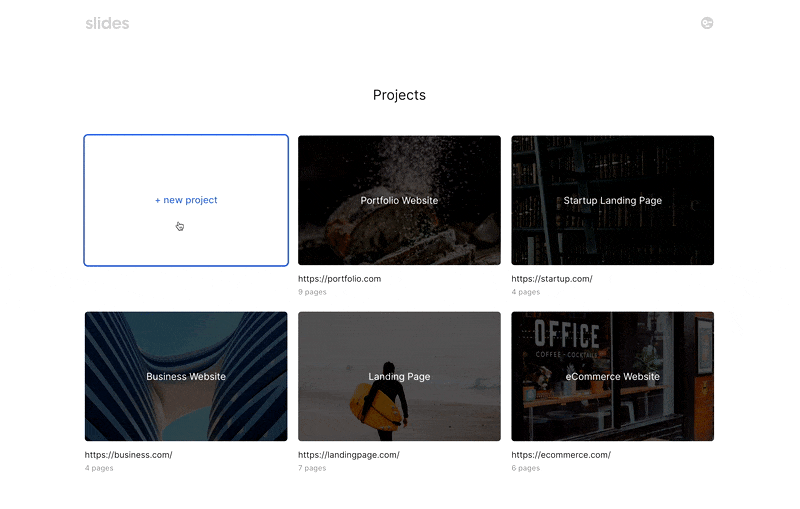
Task: Click the '4 pages' text under startup.com
Action: [x=526, y=292]
